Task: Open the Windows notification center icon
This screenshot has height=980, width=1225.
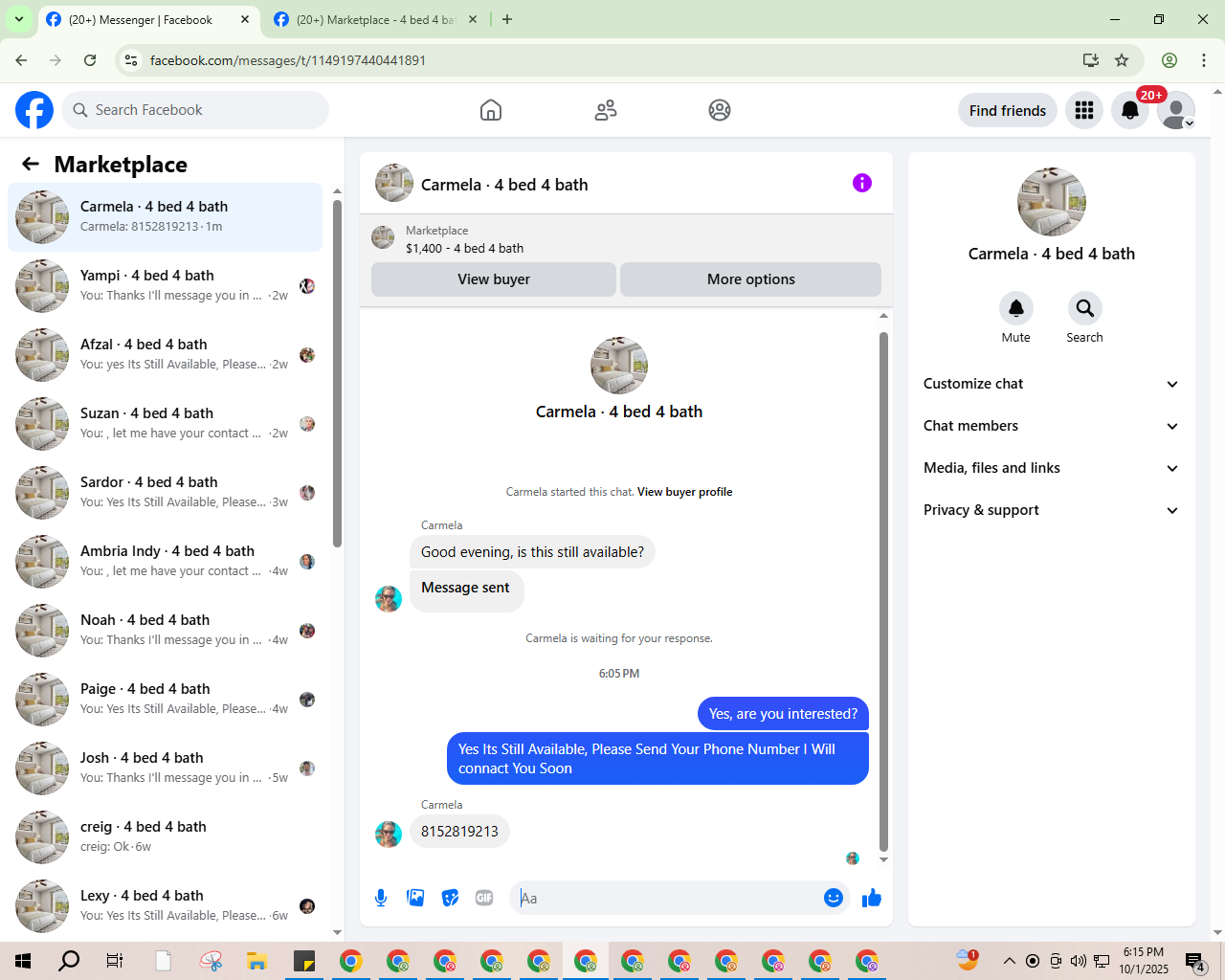Action: coord(1195,961)
